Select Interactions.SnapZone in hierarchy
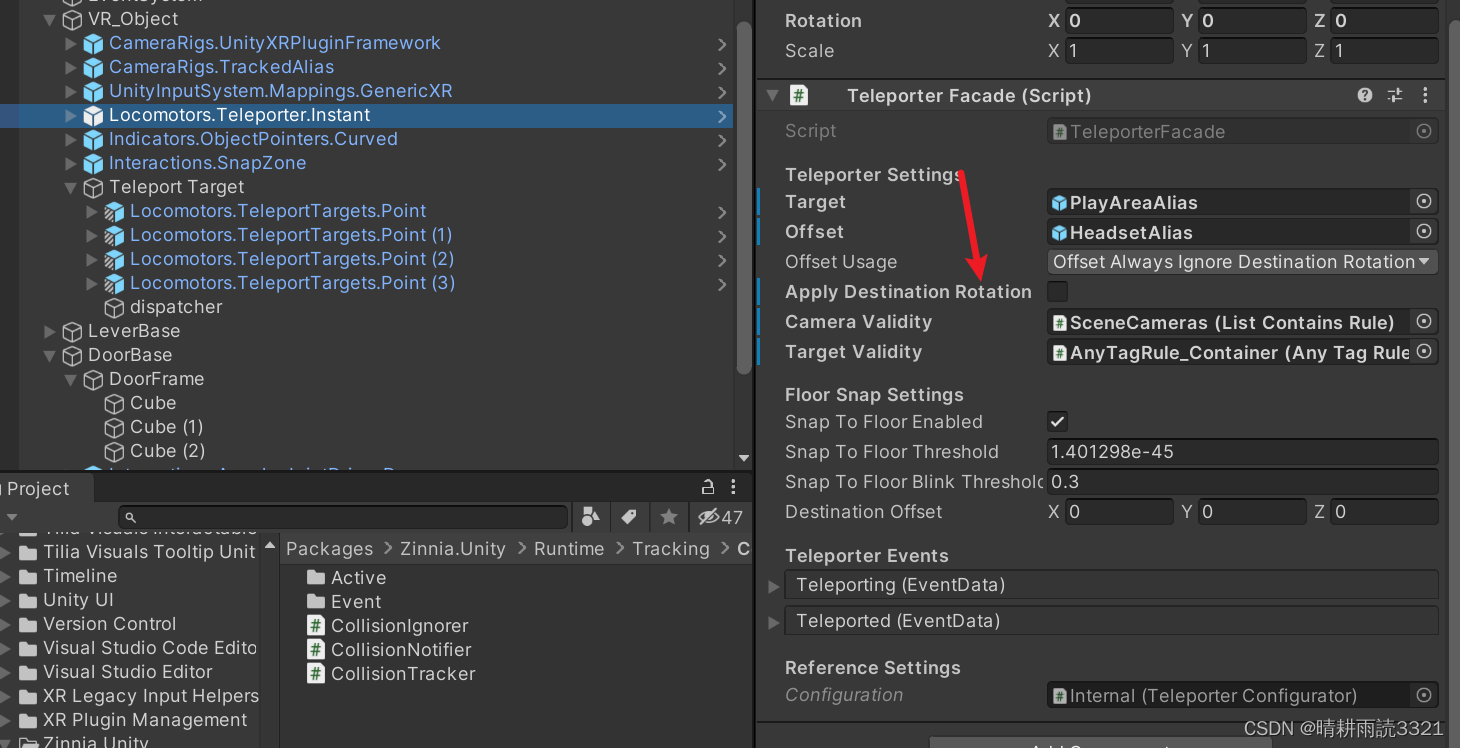Viewport: 1460px width, 748px height. (207, 163)
